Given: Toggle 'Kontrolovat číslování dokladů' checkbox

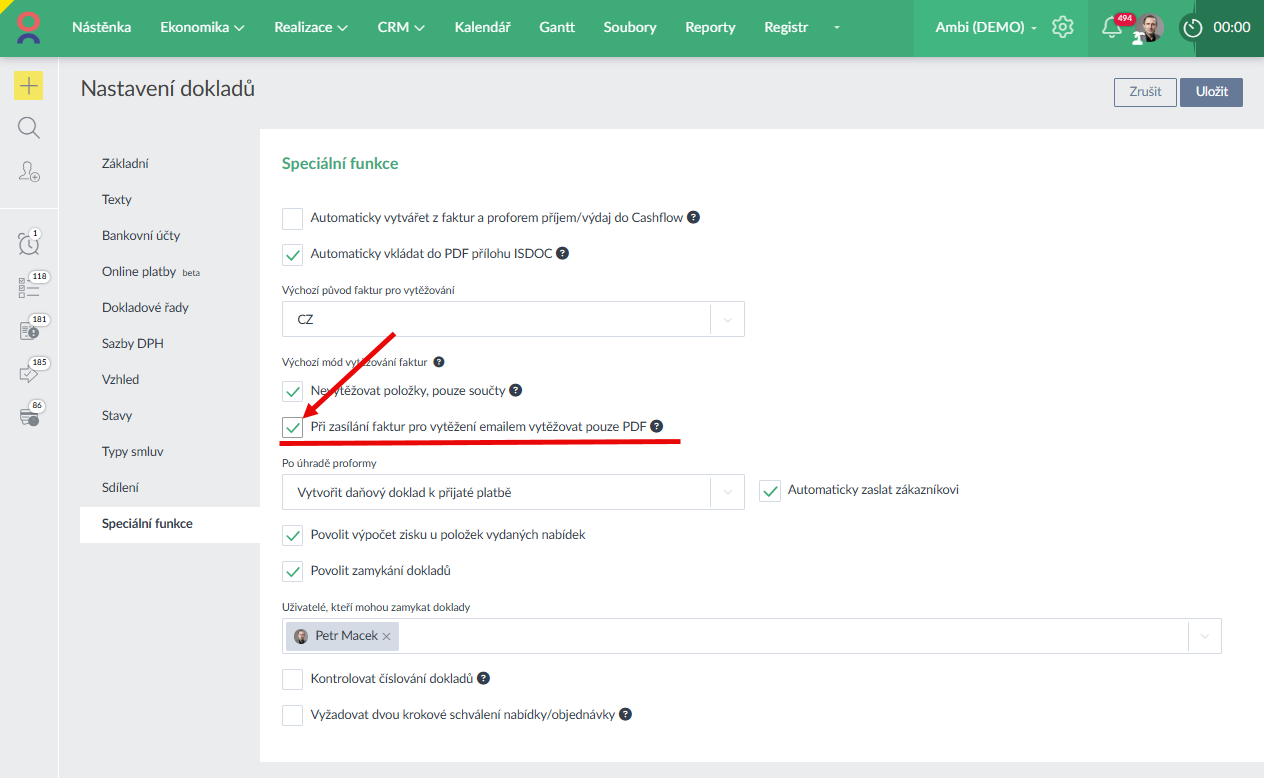Looking at the screenshot, I should (x=292, y=679).
